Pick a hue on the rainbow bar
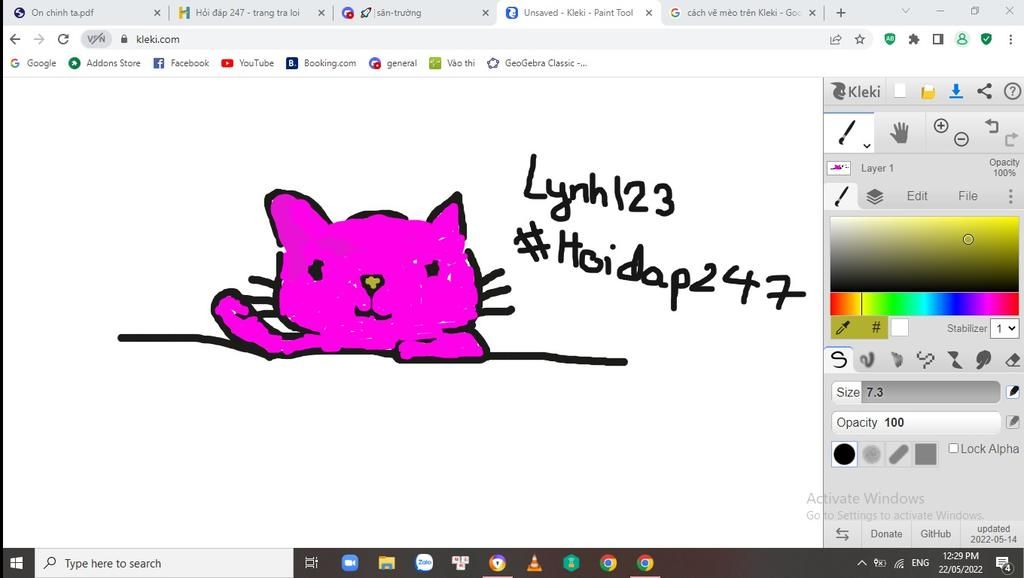 tap(924, 304)
